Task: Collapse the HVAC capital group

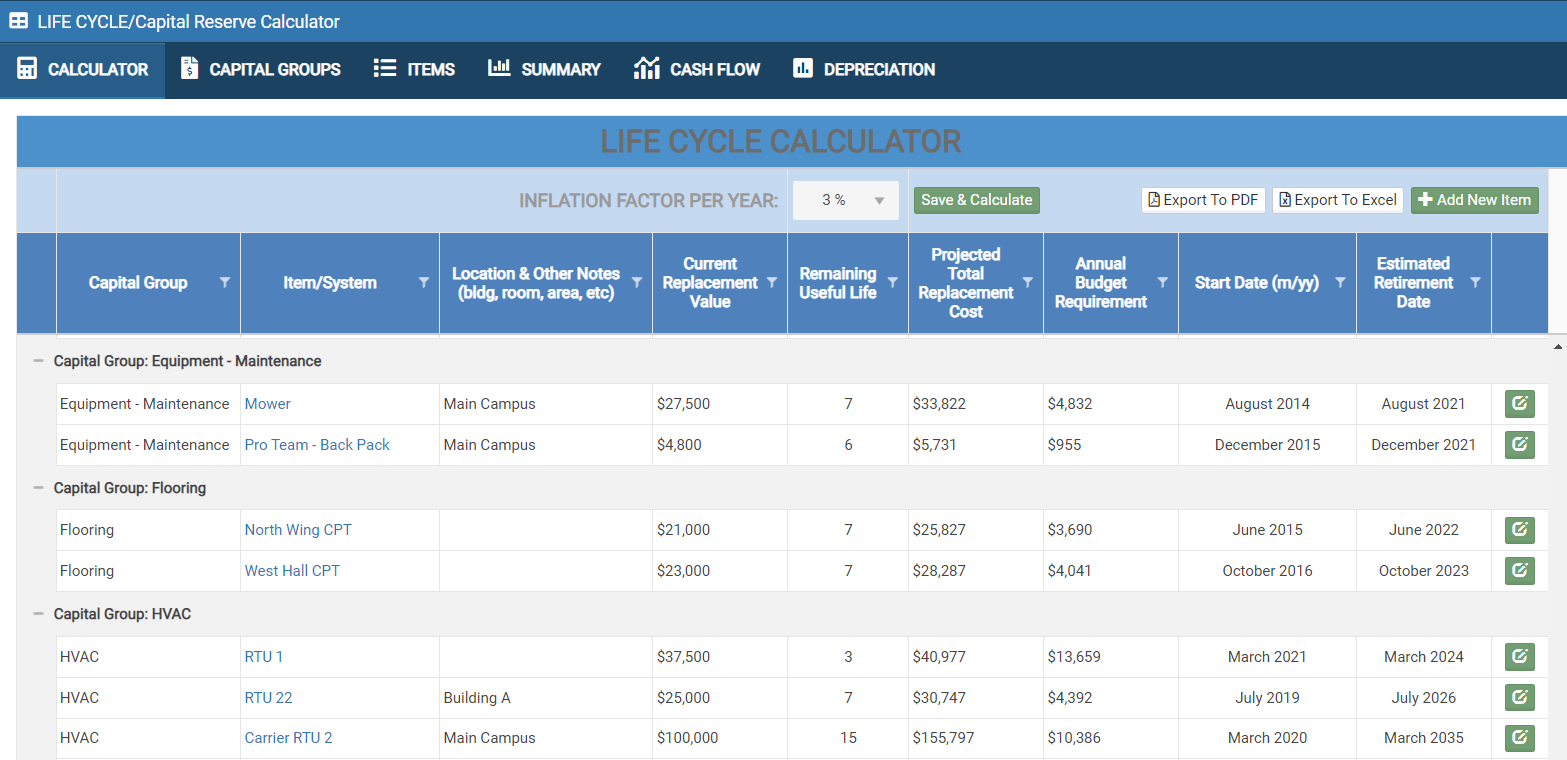Action: click(39, 614)
